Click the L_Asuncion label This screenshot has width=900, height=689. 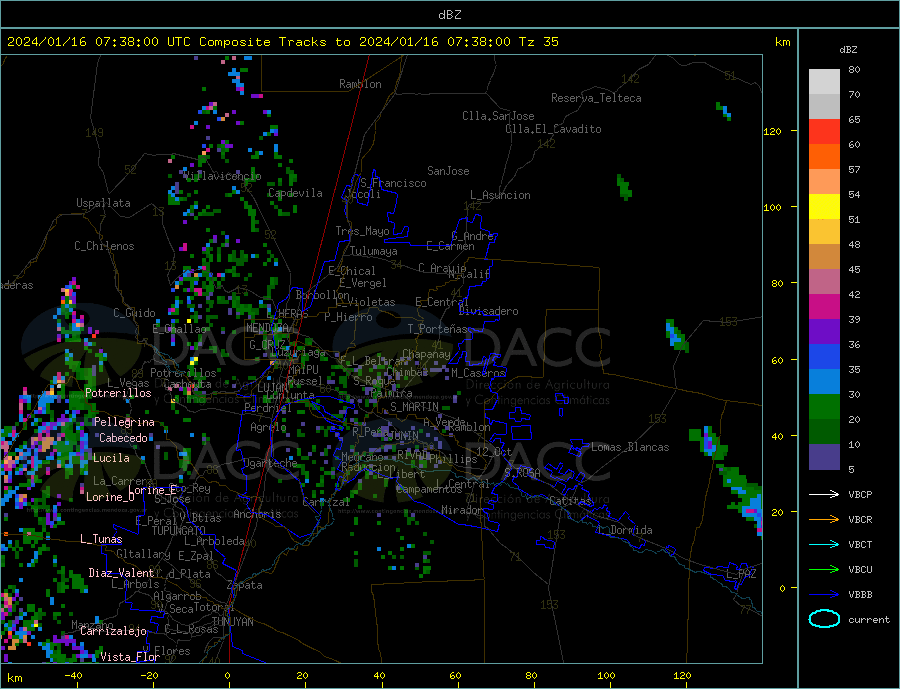(500, 195)
